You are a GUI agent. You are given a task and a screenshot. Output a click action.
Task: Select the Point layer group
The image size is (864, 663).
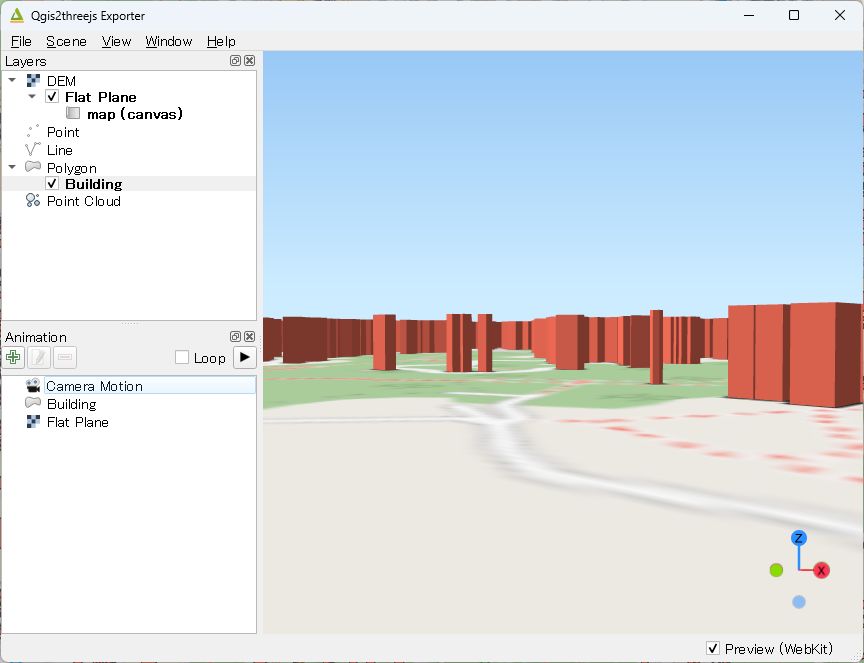[x=63, y=132]
